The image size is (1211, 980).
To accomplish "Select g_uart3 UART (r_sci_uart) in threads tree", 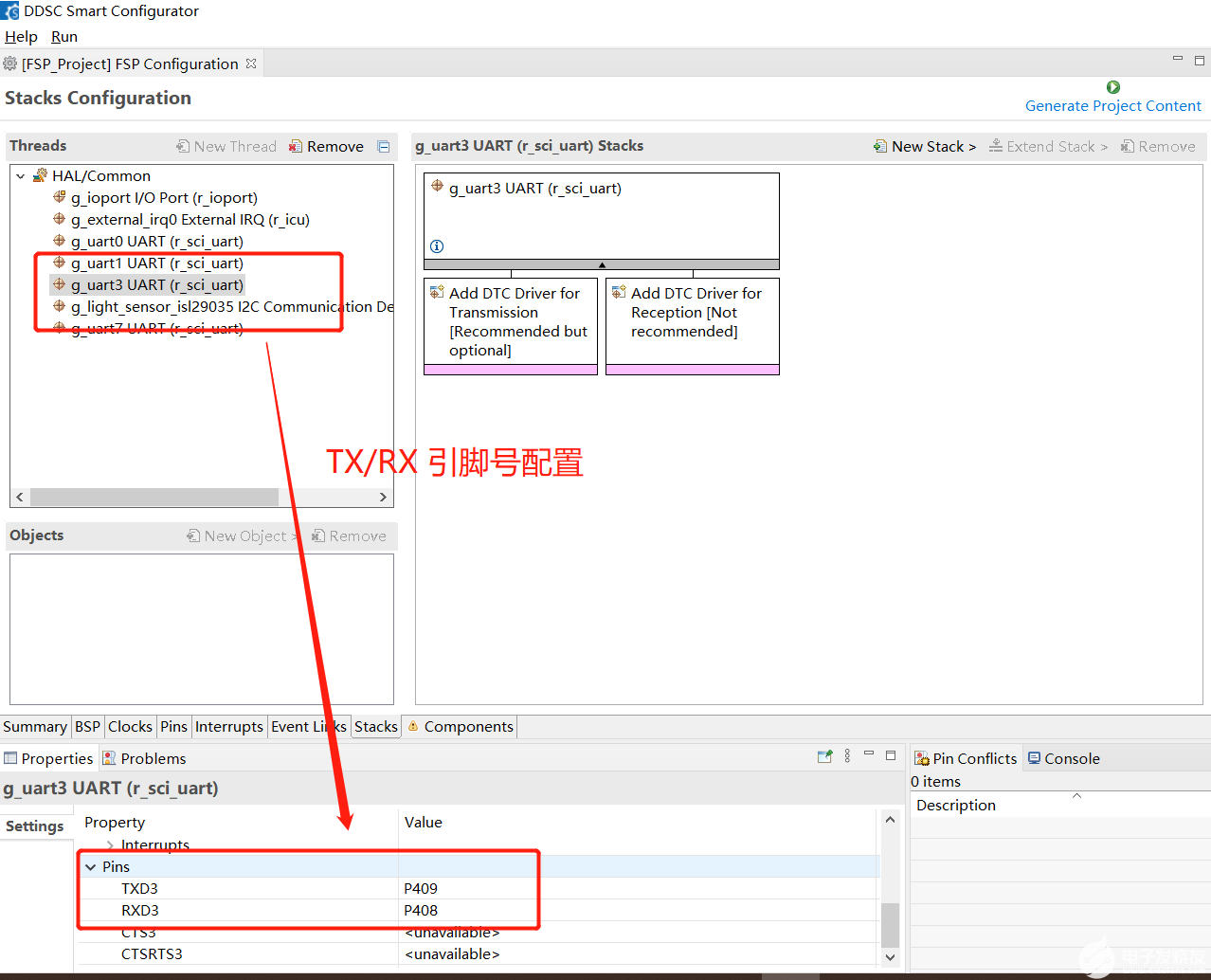I will point(156,284).
